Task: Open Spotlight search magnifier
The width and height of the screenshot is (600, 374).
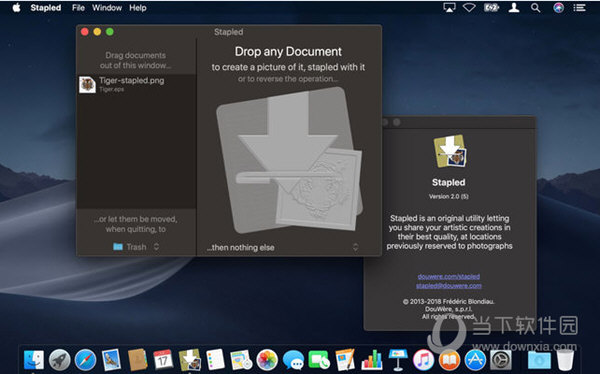Action: pos(535,8)
